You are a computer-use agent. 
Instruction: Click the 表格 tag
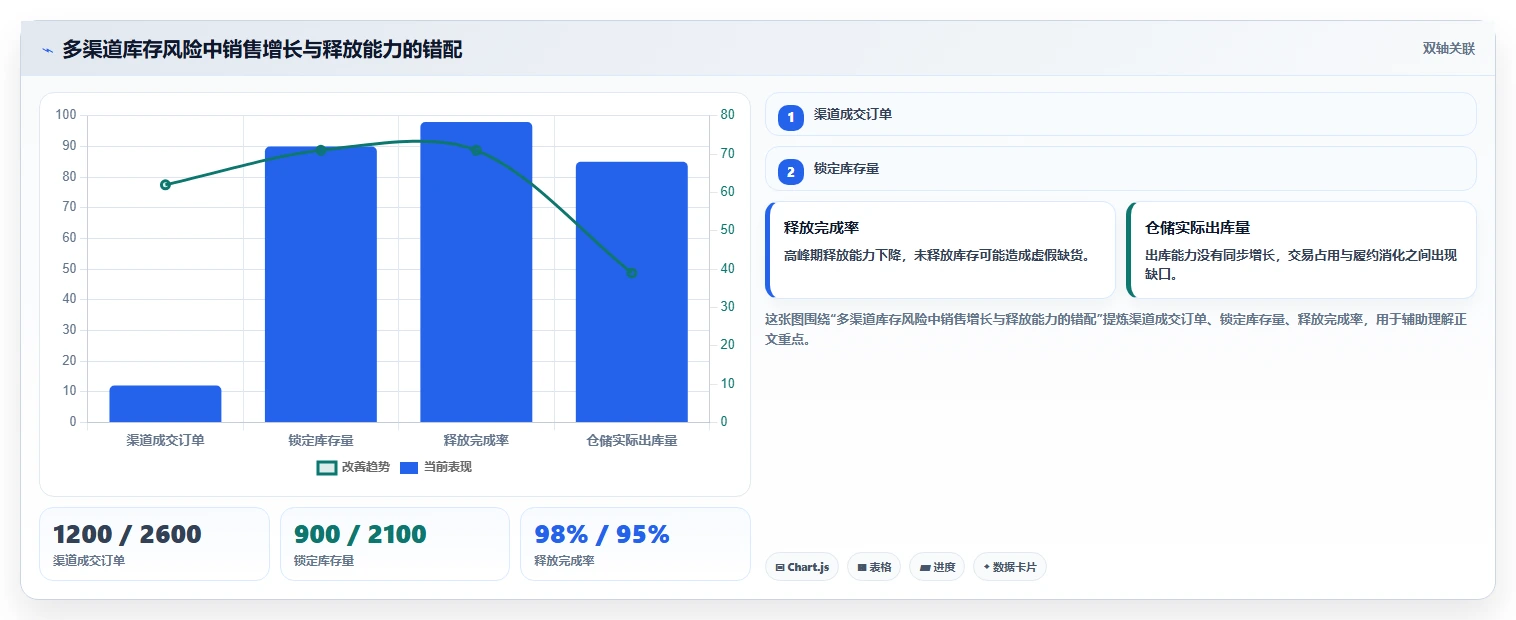click(x=874, y=567)
